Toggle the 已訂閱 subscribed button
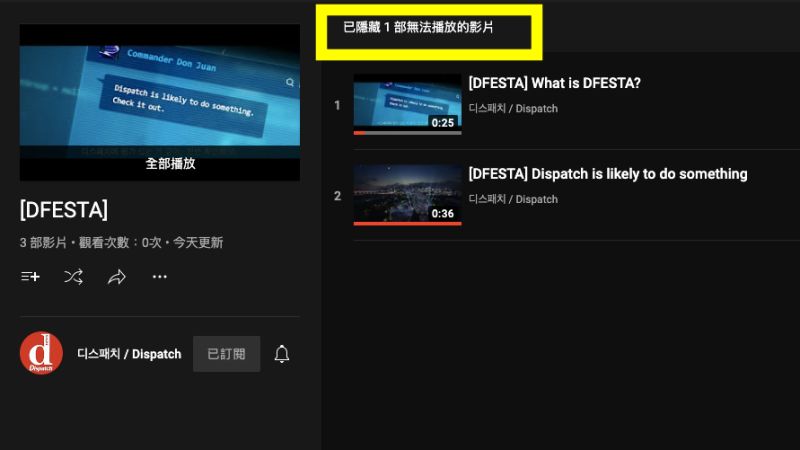800x450 pixels. click(227, 354)
